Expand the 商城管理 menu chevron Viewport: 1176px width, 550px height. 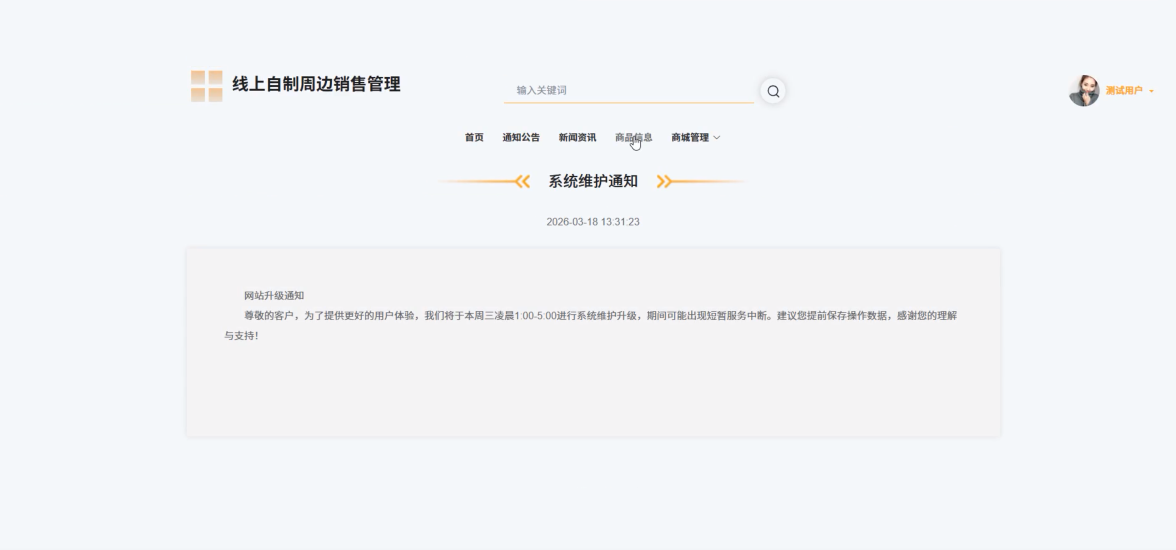point(716,137)
